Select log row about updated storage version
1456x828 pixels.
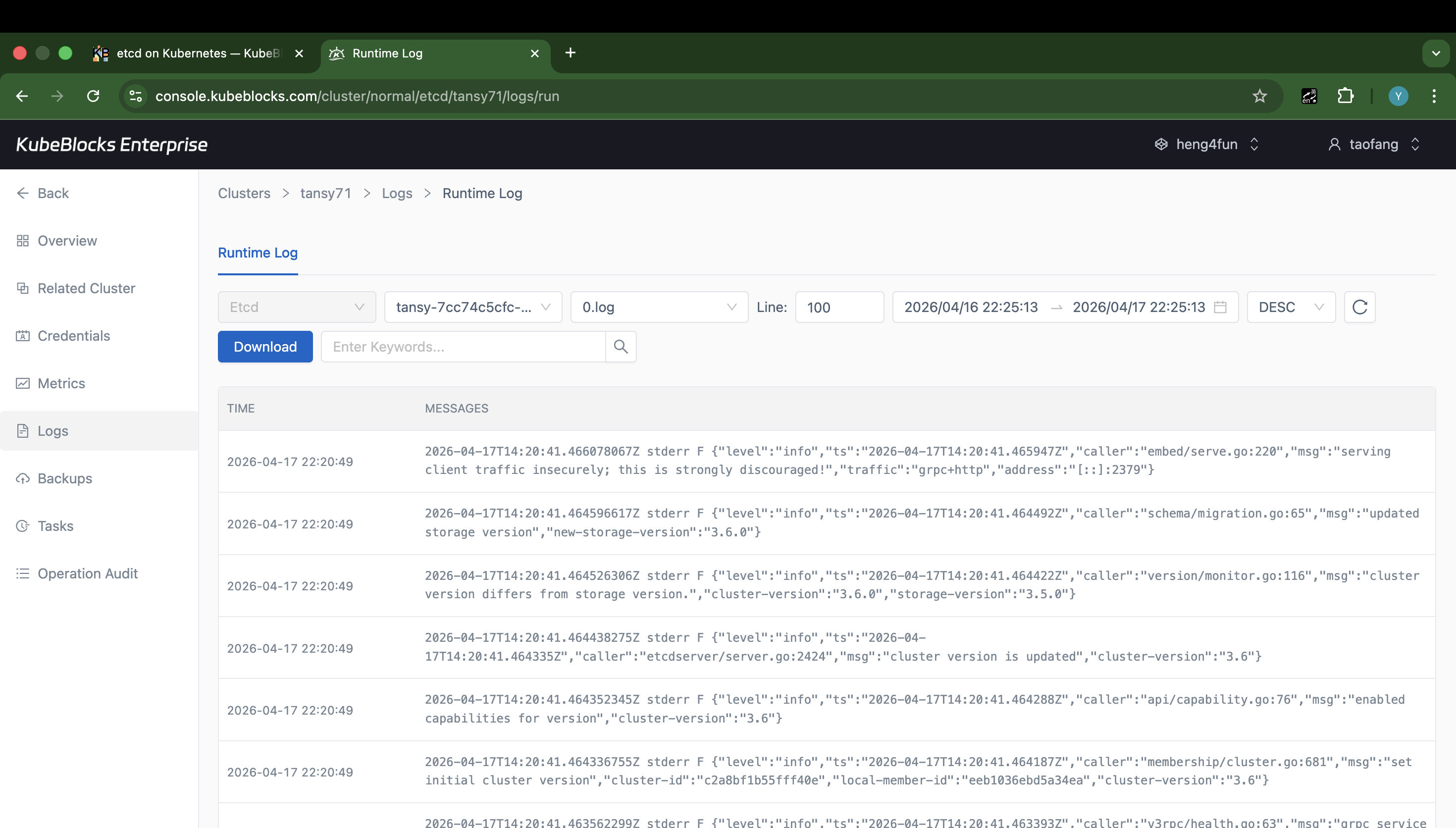click(827, 523)
